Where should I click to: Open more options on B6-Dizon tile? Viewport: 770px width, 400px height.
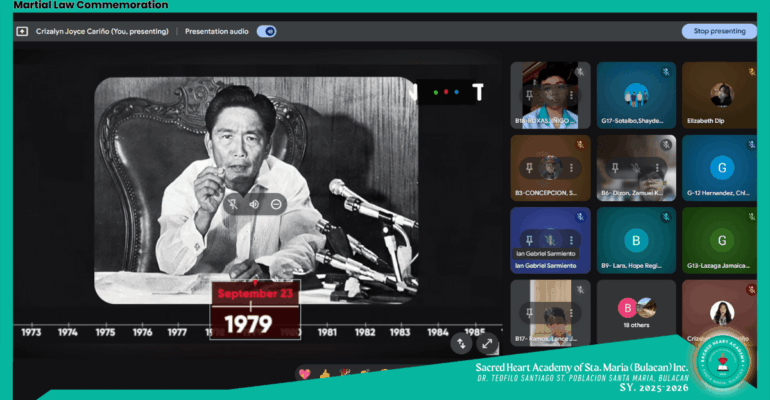coord(657,168)
